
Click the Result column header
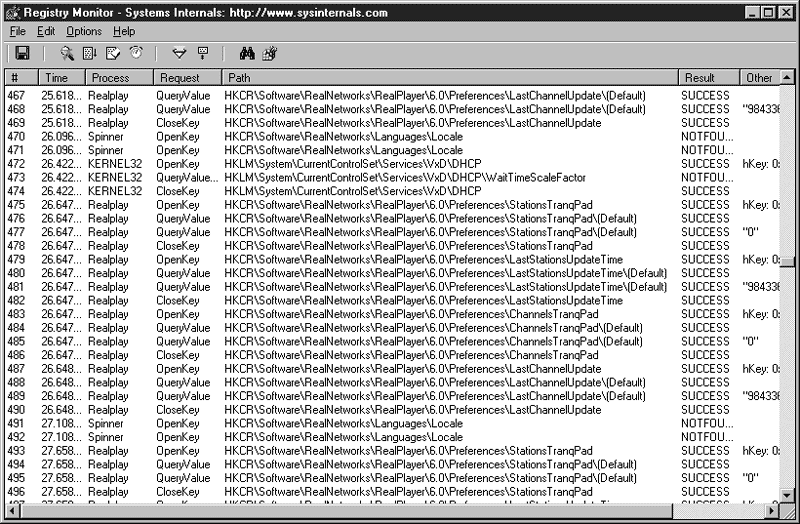click(x=707, y=78)
